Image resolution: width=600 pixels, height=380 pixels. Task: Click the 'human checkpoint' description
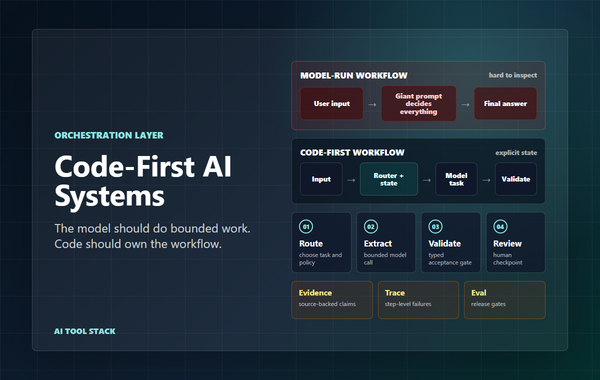click(x=508, y=259)
